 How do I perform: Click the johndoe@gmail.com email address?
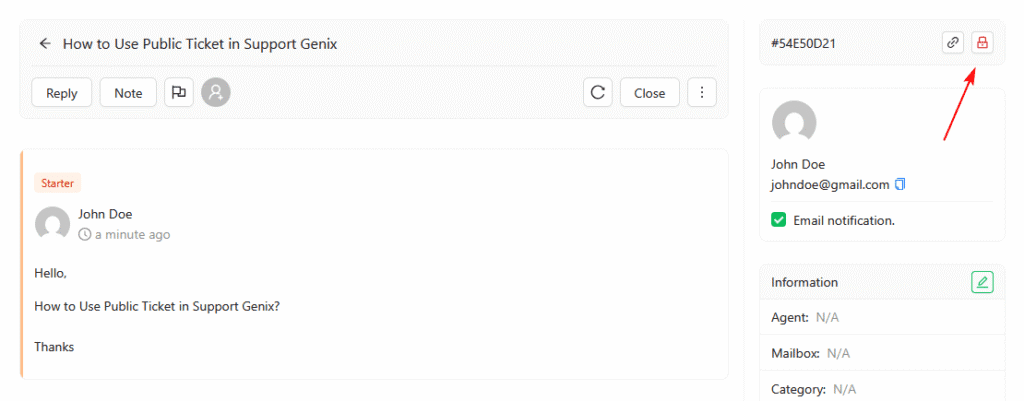pos(830,185)
